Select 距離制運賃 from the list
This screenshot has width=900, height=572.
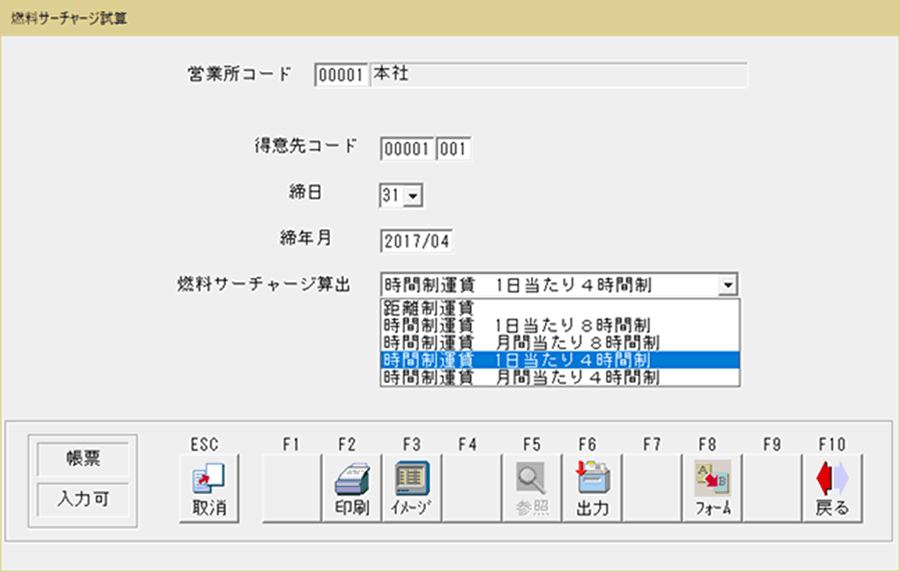click(x=560, y=308)
